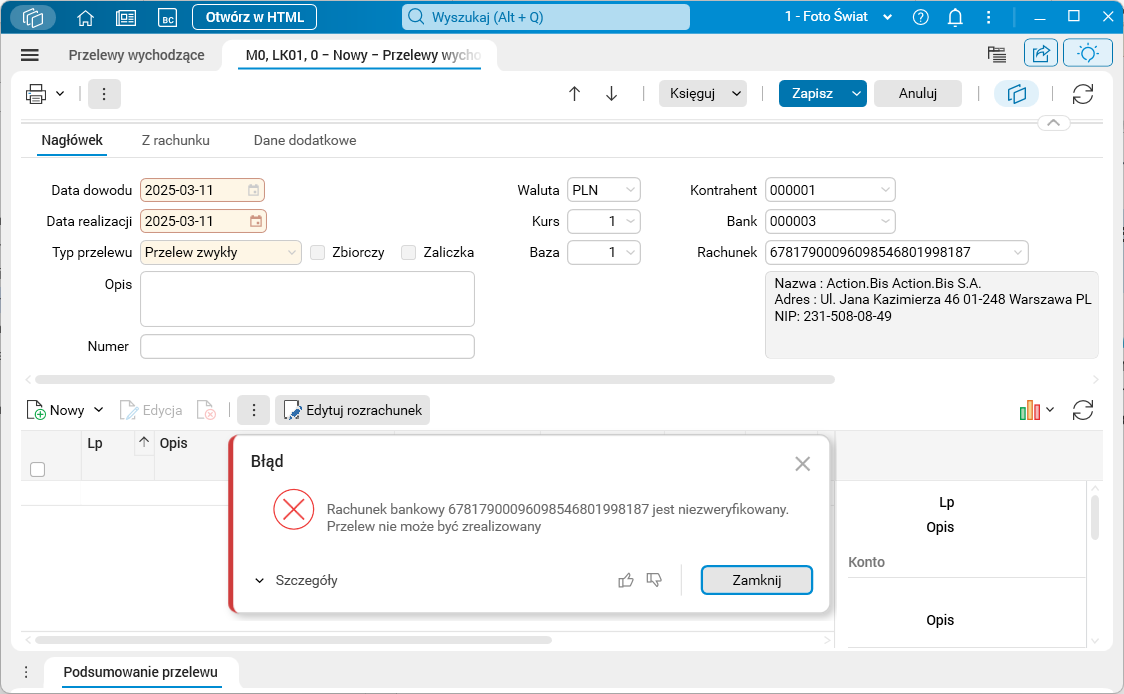This screenshot has width=1124, height=694.
Task: Click the lightbulb tips icon
Action: (1088, 54)
